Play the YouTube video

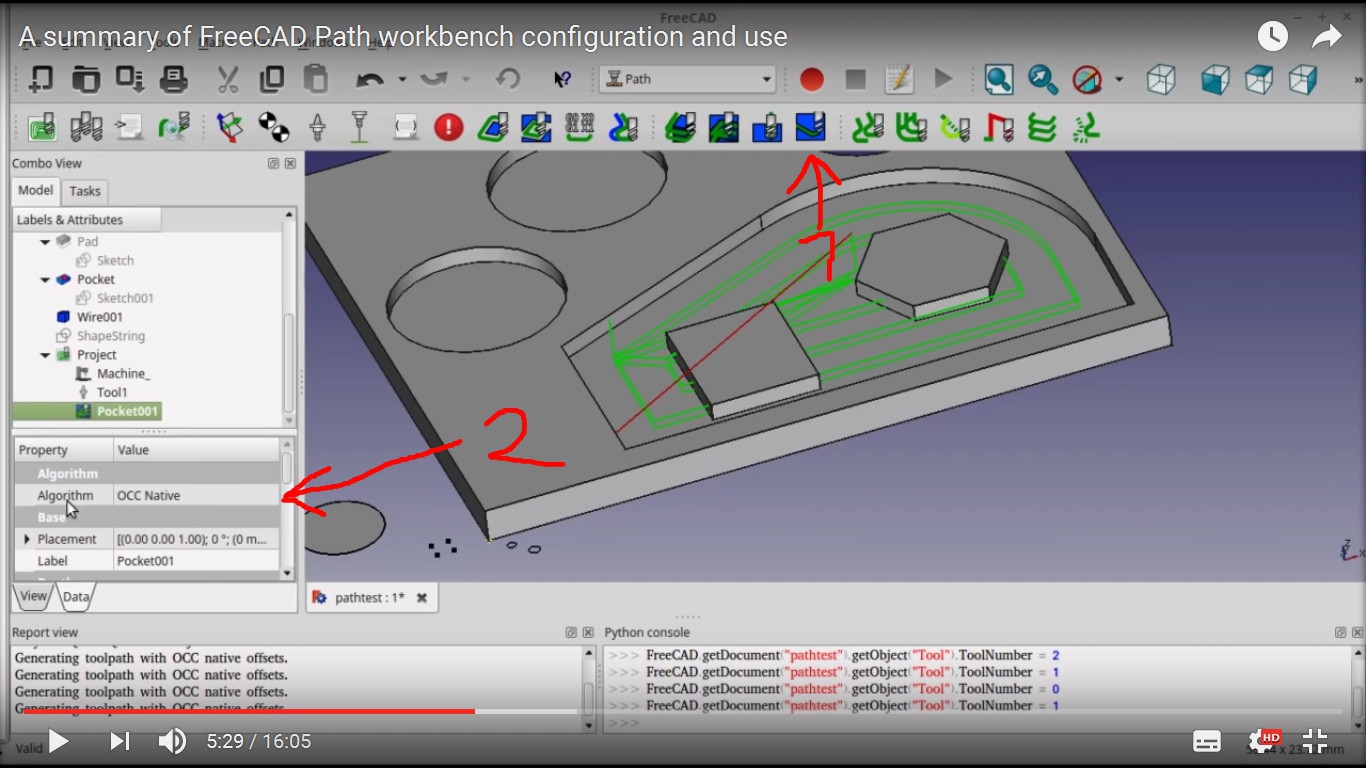pos(59,741)
